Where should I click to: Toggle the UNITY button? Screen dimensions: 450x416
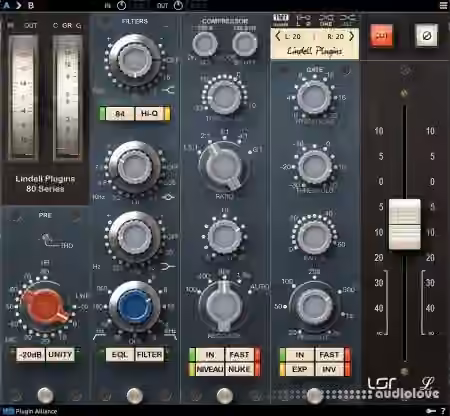60,355
